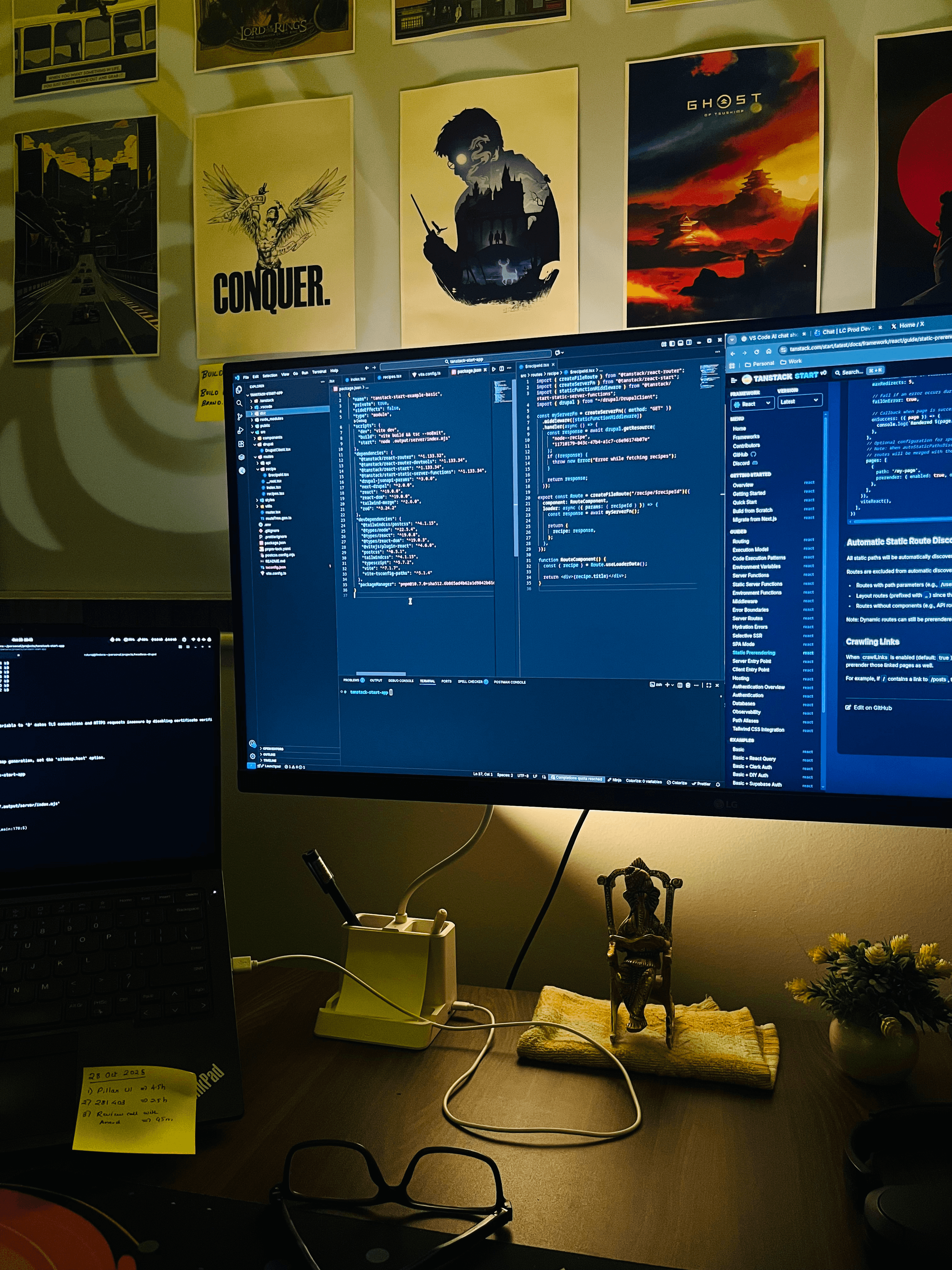Open the browser apps grid icon

point(732,365)
